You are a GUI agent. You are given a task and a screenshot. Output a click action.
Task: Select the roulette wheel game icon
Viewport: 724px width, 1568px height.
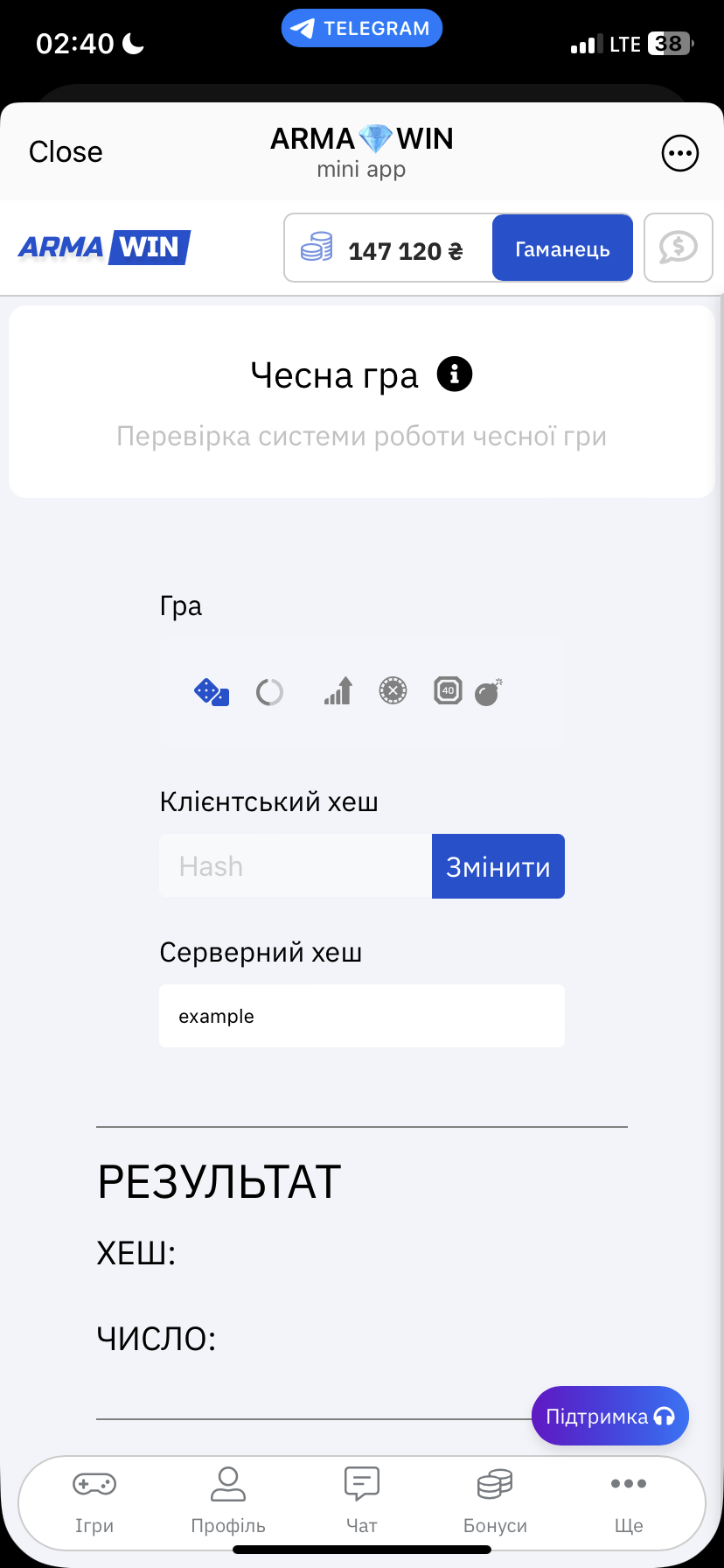[x=393, y=691]
